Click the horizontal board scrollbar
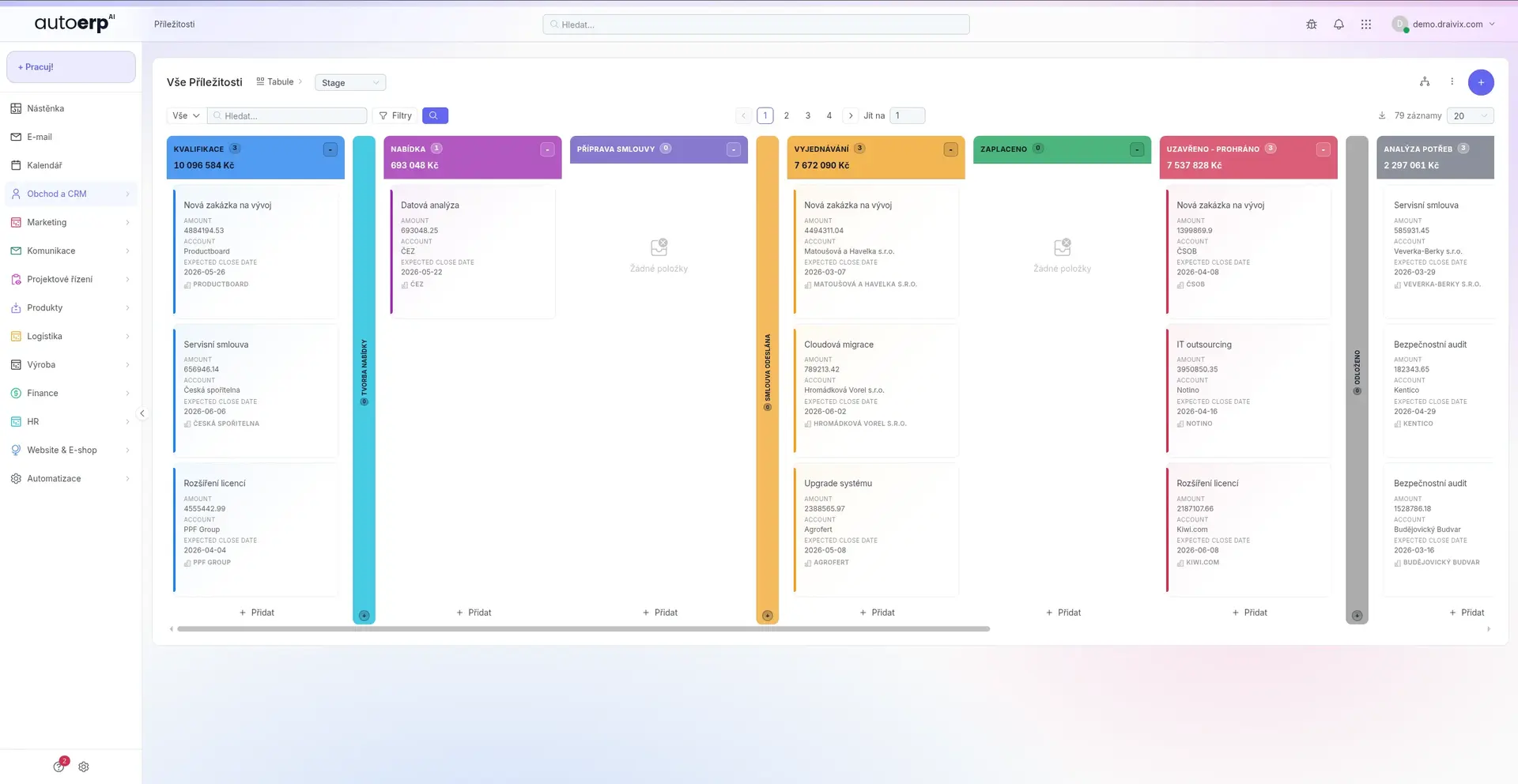1518x784 pixels. [583, 629]
